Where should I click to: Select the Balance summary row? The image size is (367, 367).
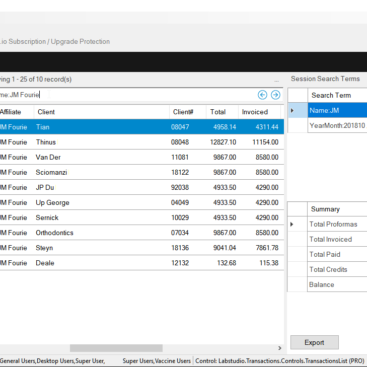[x=327, y=285]
